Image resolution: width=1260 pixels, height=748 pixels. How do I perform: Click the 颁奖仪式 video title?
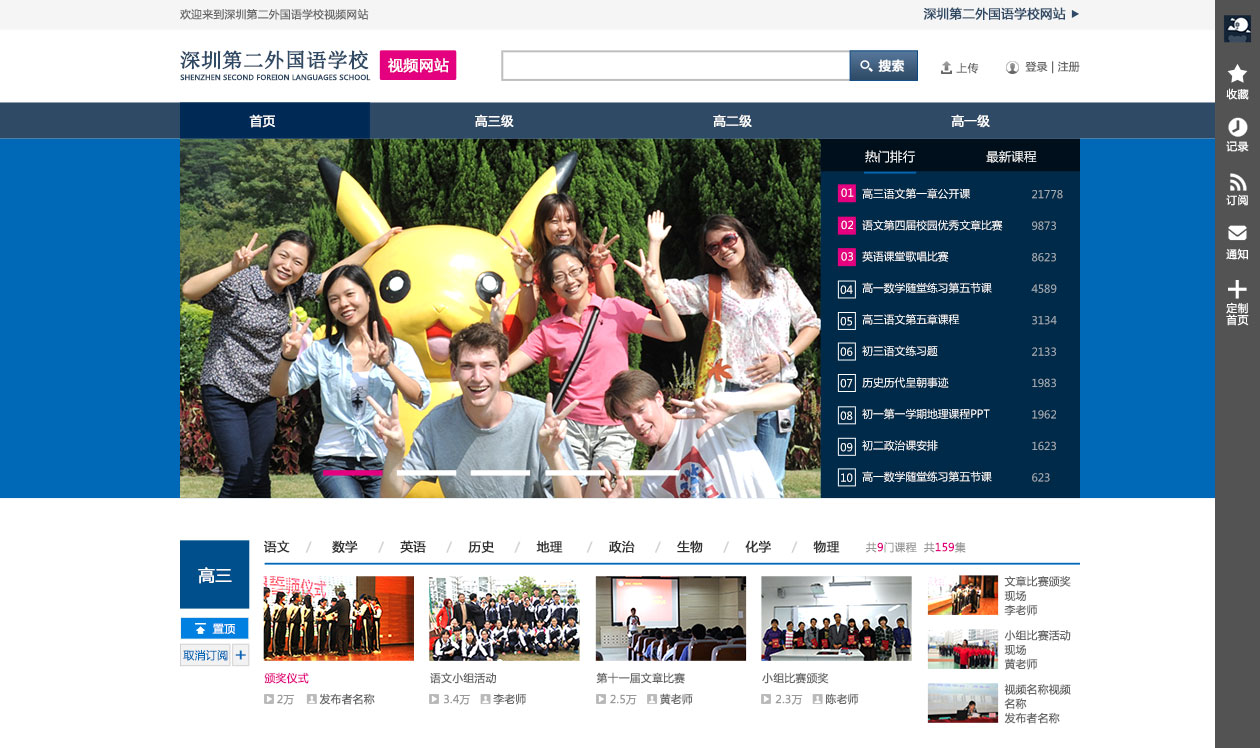point(286,678)
